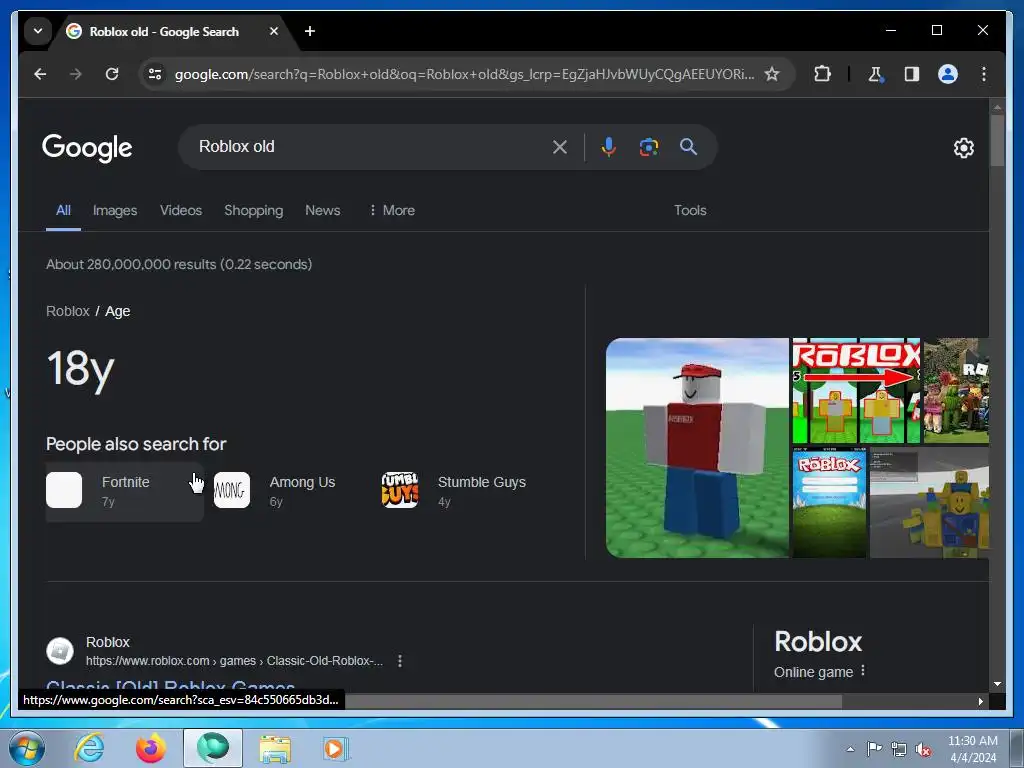
Task: Open the Action Center flag icon
Action: click(x=874, y=749)
